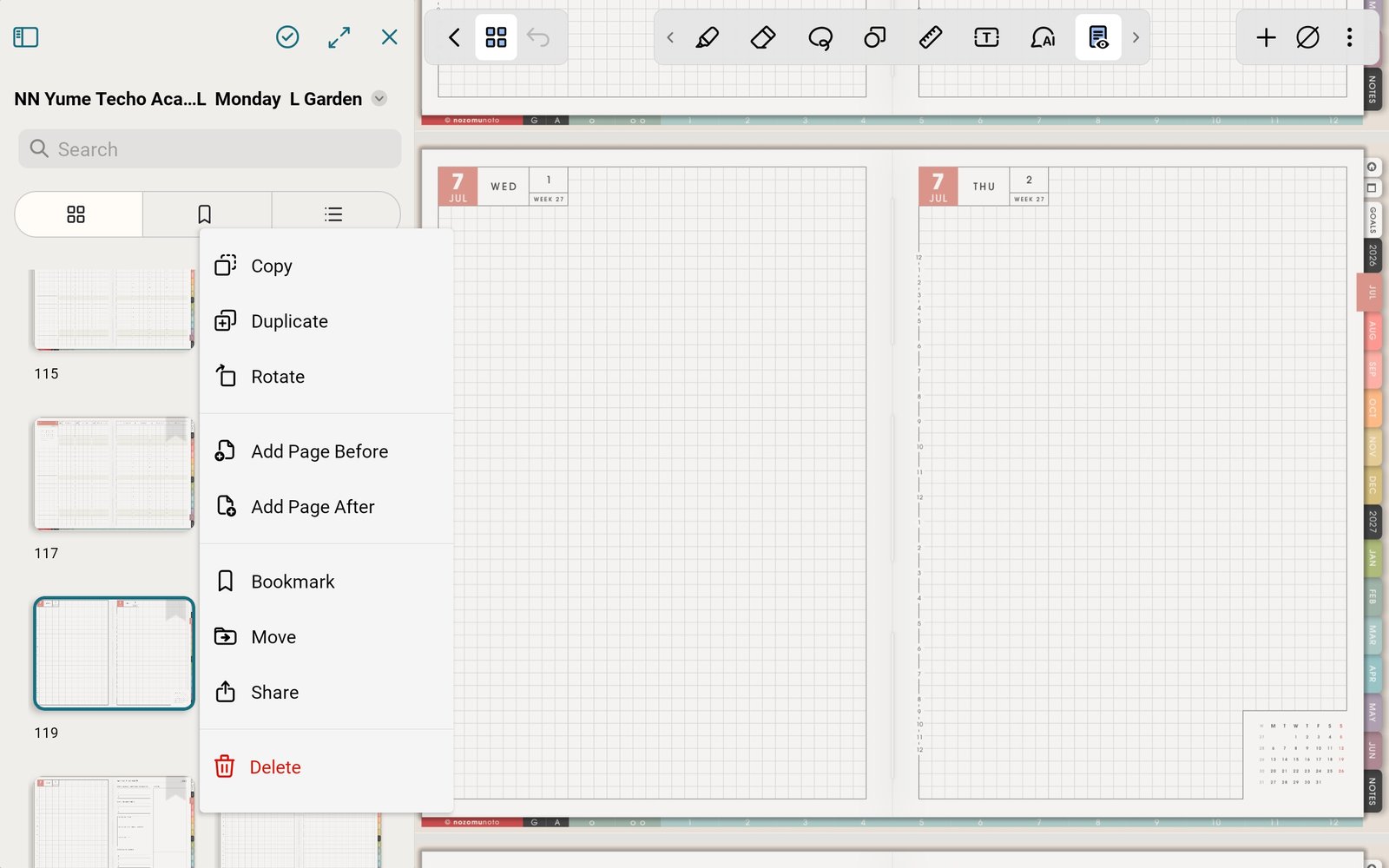Toggle the sidebar panel icon
1389x868 pixels.
[x=26, y=37]
